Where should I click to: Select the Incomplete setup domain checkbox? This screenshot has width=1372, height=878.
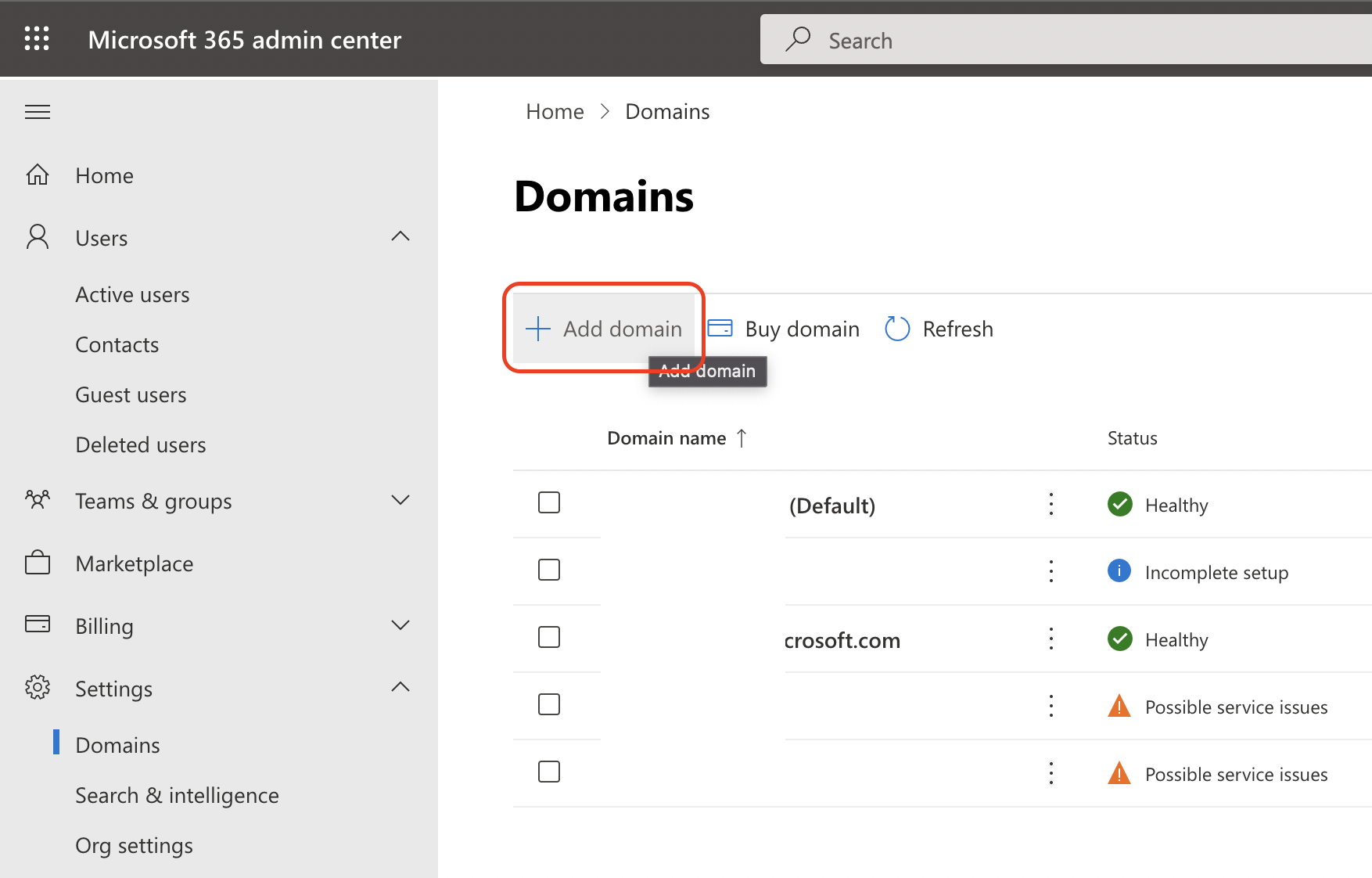tap(549, 570)
